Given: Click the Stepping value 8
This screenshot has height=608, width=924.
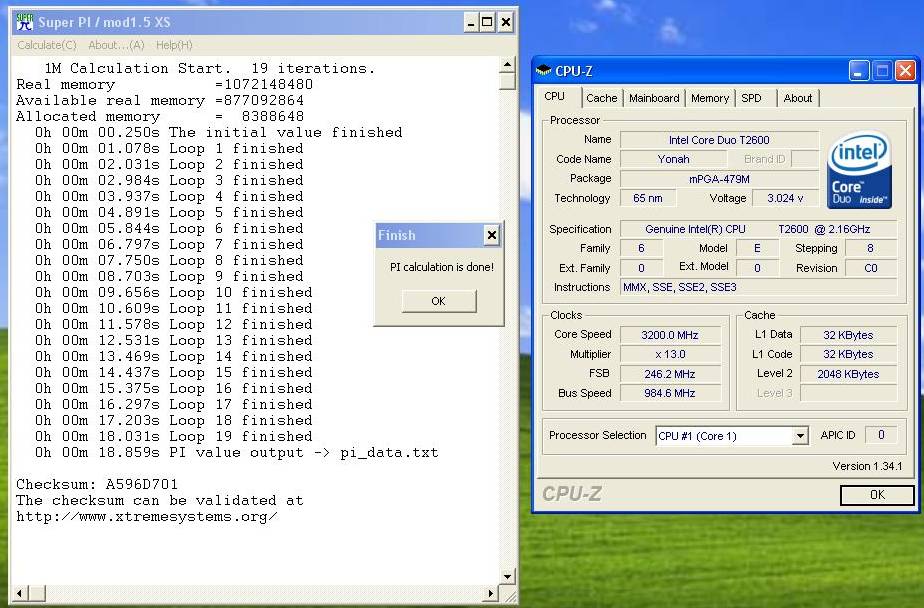Looking at the screenshot, I should click(871, 249).
